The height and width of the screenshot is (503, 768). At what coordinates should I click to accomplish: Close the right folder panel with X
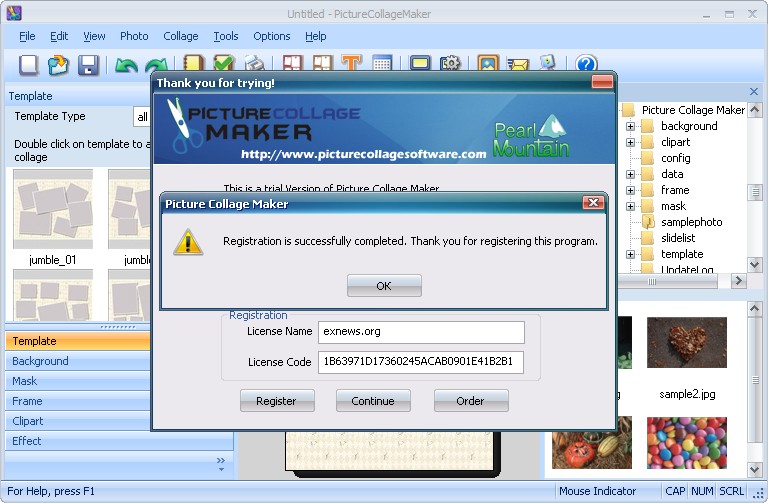coord(754,92)
